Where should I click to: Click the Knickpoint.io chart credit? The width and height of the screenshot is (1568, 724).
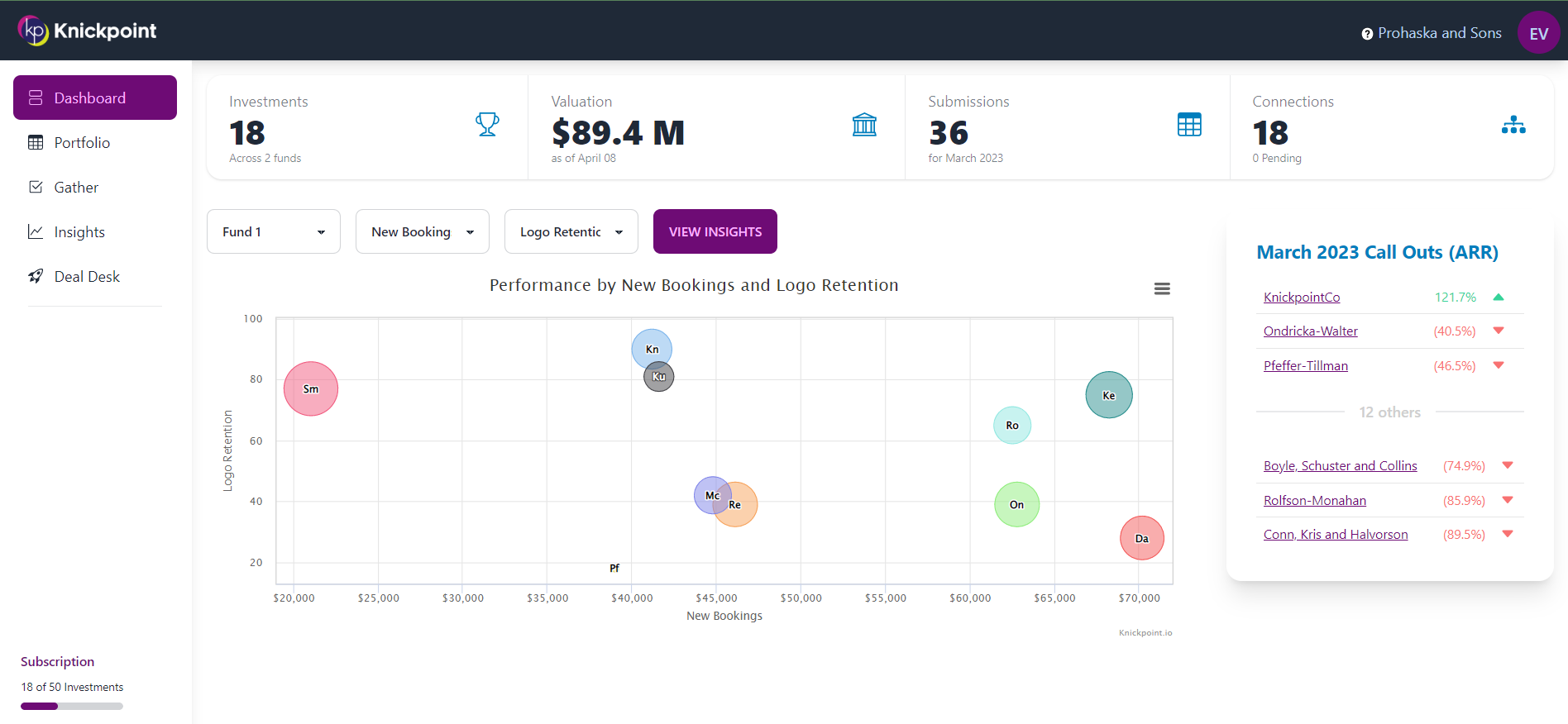(1145, 633)
